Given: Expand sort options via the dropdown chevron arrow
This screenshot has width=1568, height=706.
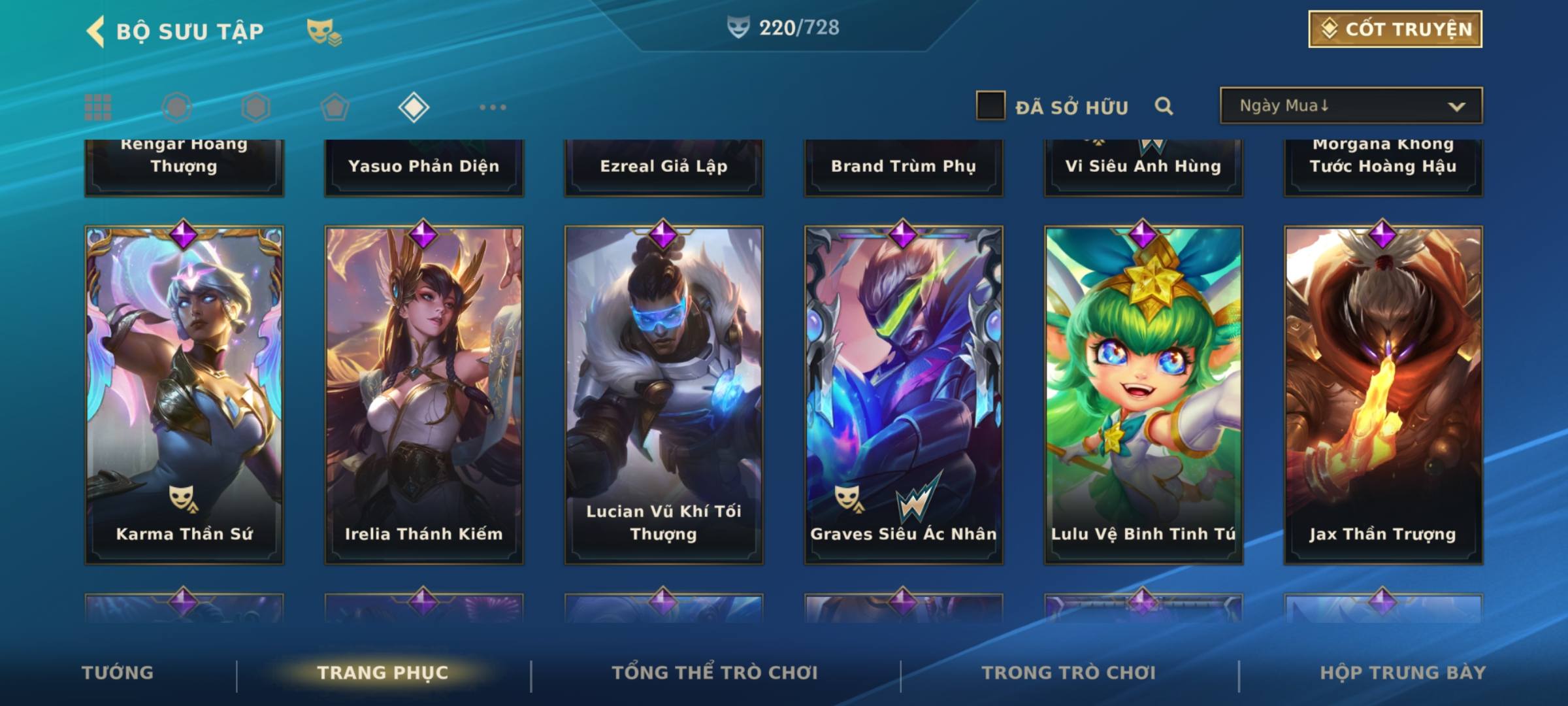Looking at the screenshot, I should [1456, 107].
